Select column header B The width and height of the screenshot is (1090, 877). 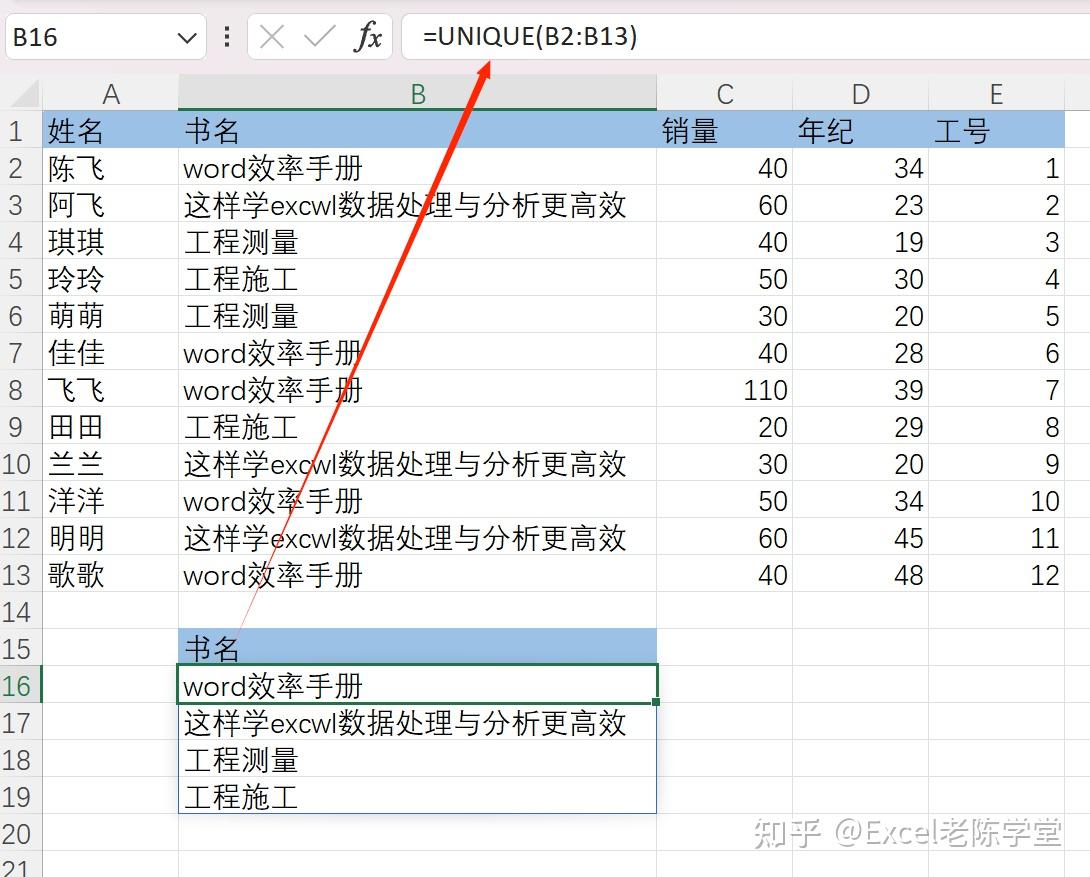click(x=417, y=93)
